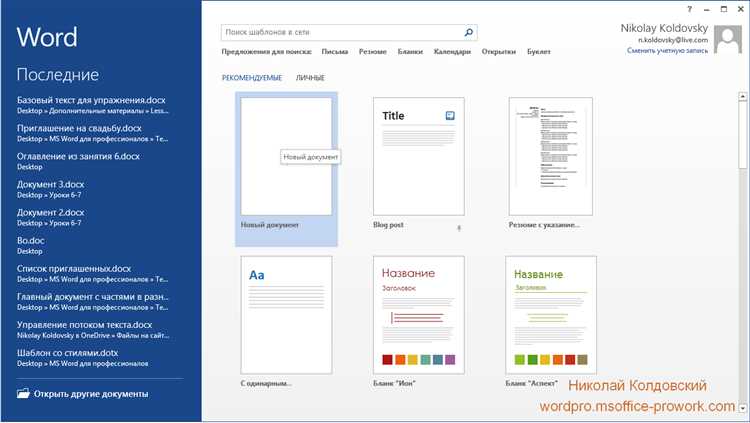This screenshot has width=750, height=423.
Task: Click the vertical scrollbar thumb
Action: point(742,134)
